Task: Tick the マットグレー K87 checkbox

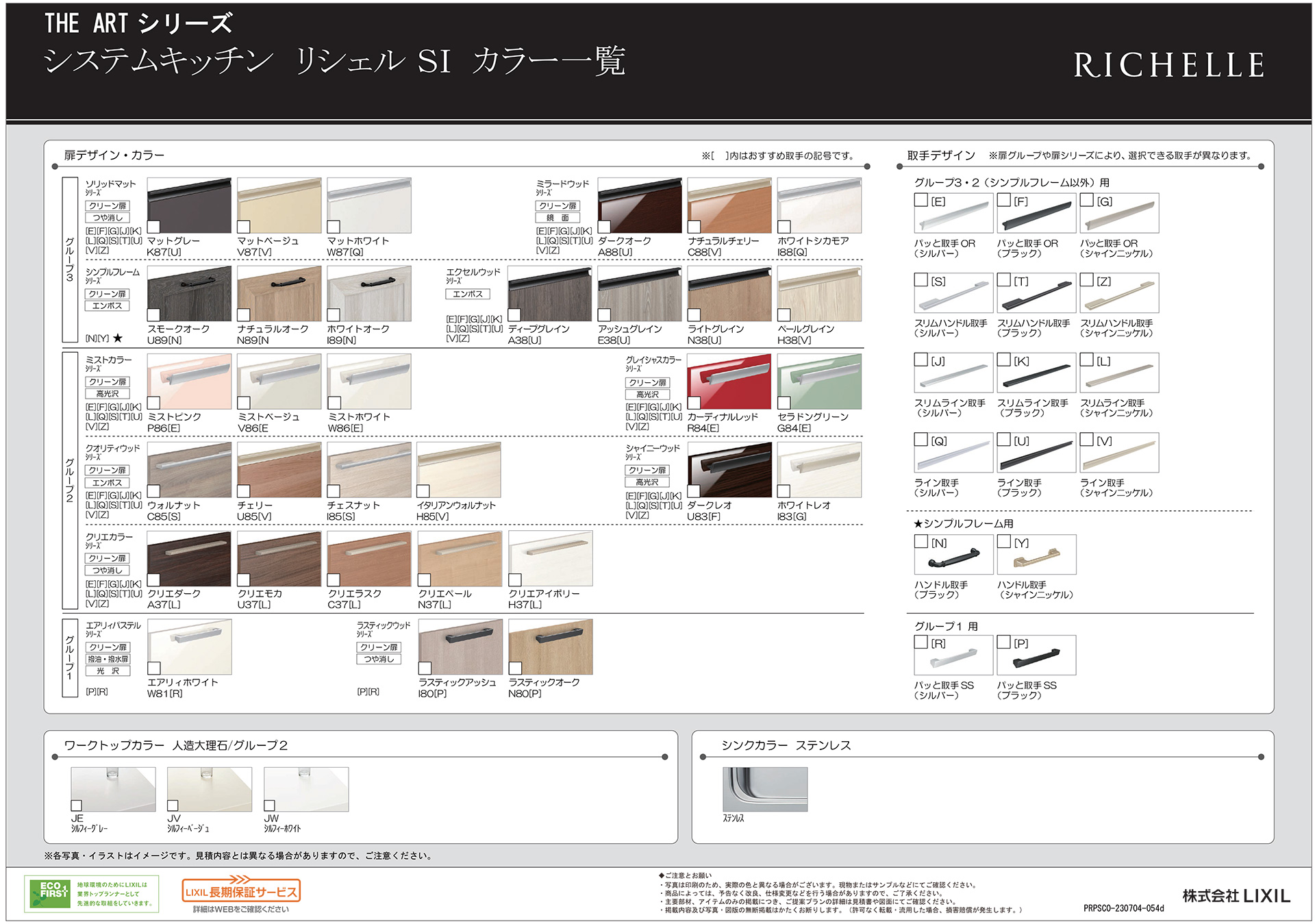Action: [x=154, y=227]
